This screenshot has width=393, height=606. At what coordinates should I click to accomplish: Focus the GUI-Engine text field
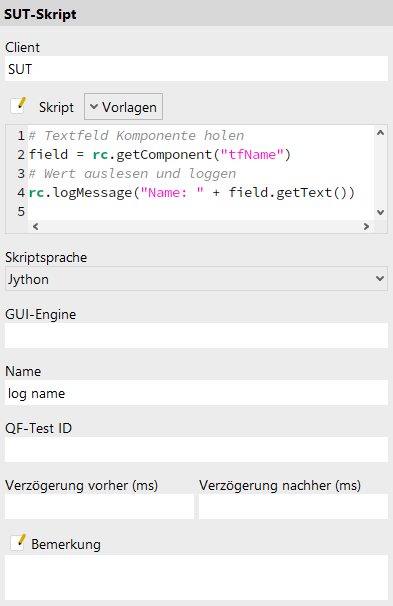point(196,335)
